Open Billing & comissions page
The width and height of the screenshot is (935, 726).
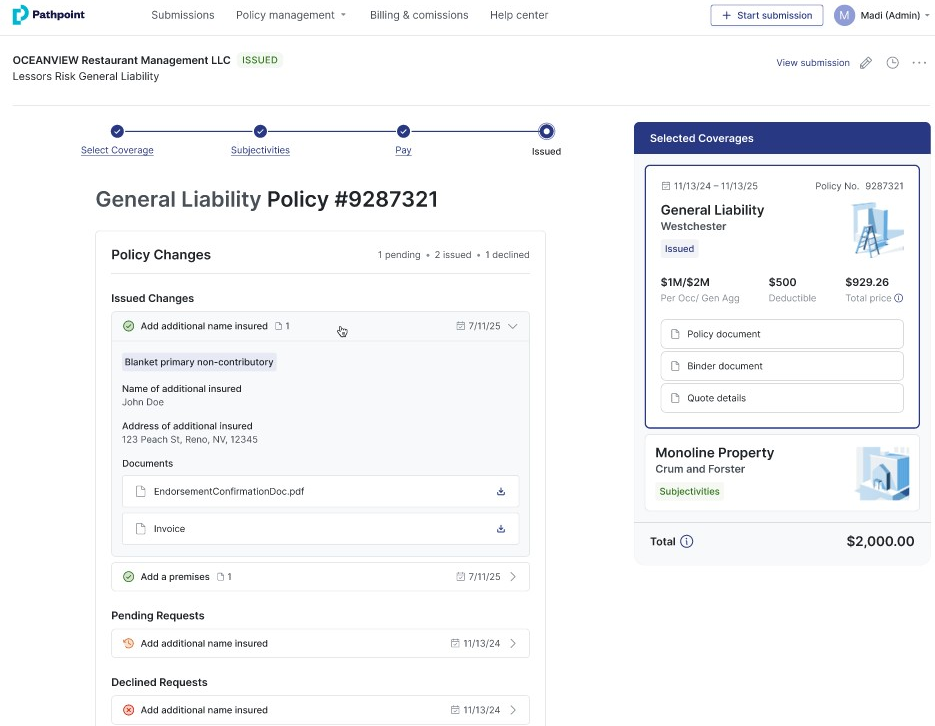418,15
